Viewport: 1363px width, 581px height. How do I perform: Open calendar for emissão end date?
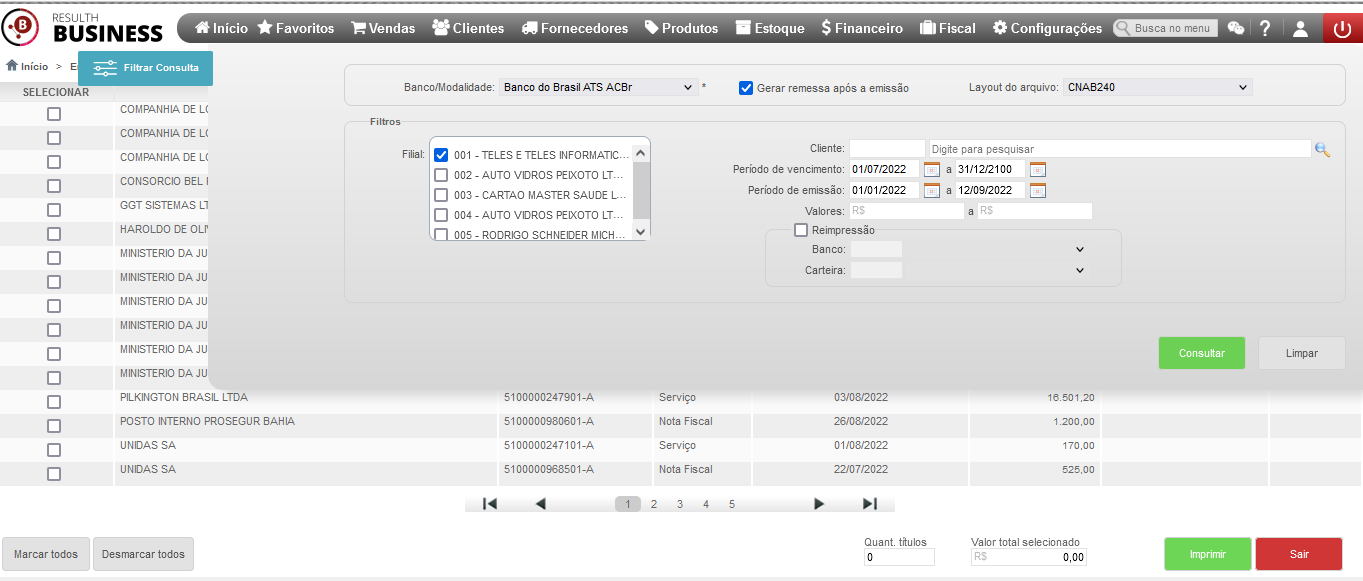coord(1037,190)
